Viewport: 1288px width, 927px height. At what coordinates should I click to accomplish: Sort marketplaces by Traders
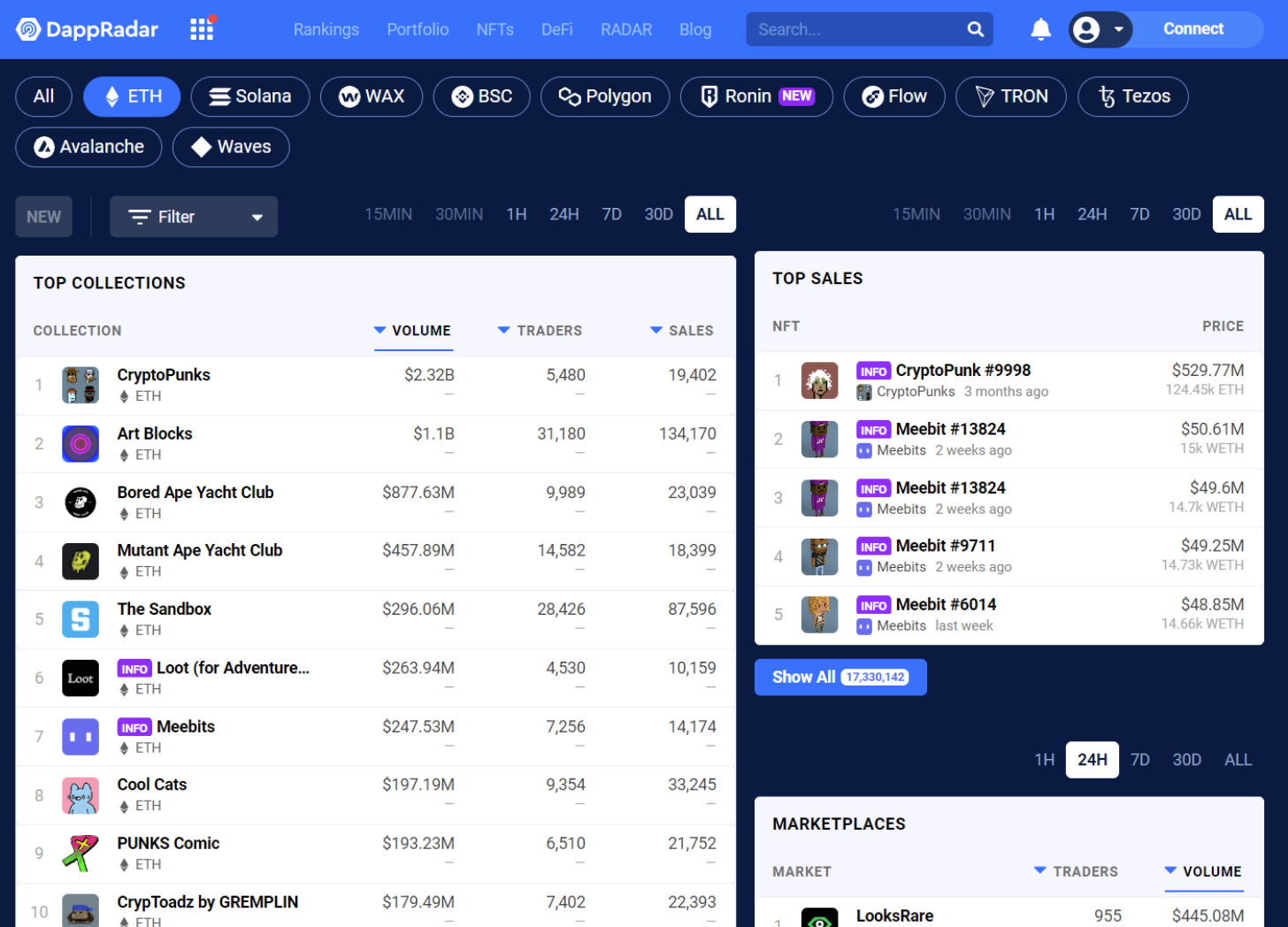1077,871
